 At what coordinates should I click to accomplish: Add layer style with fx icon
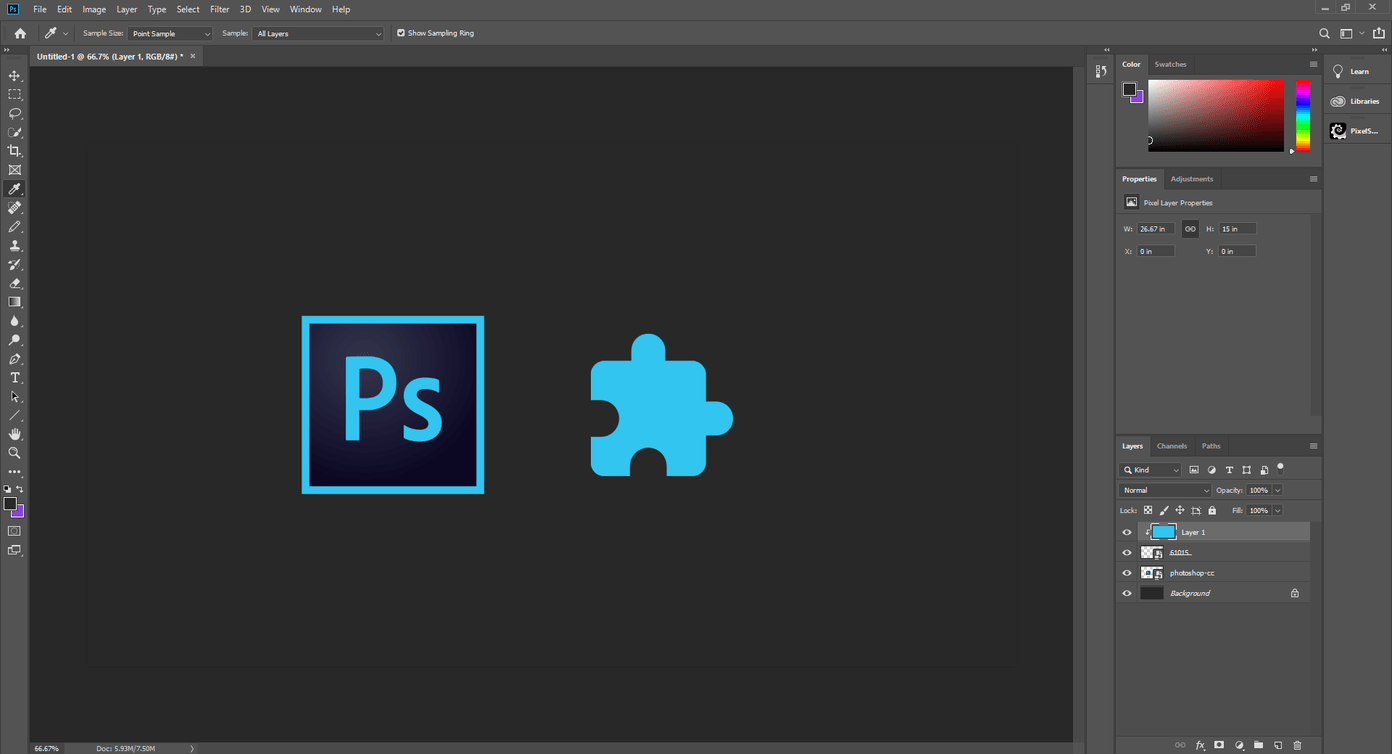coord(1200,745)
